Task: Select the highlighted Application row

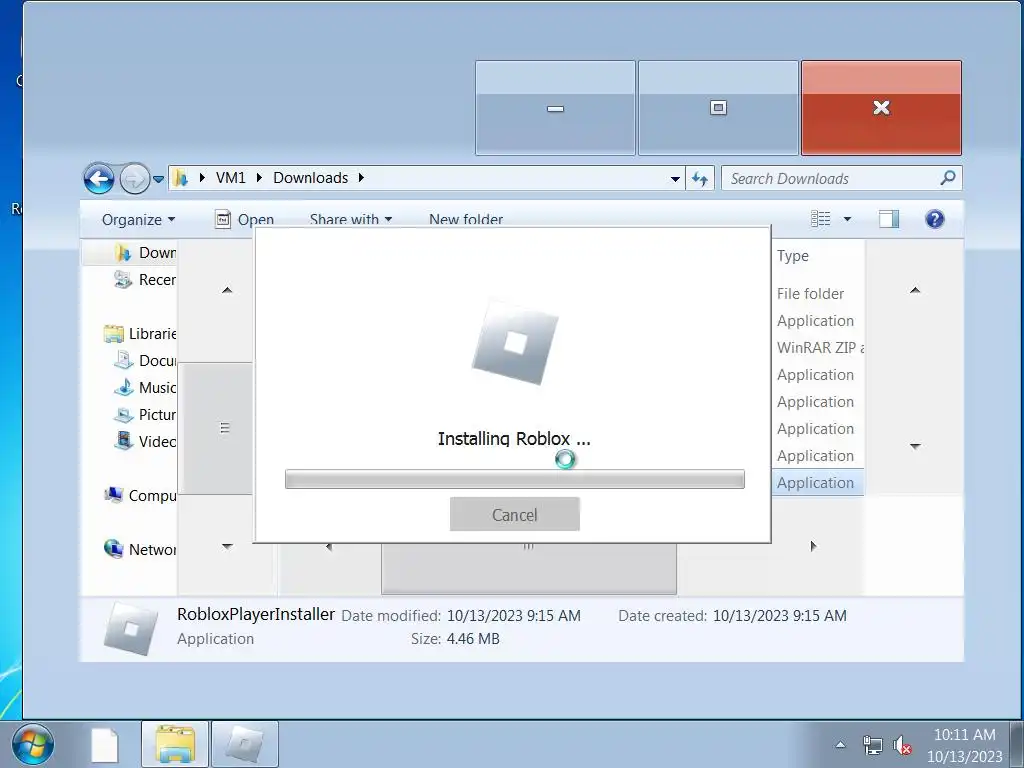Action: tap(818, 483)
